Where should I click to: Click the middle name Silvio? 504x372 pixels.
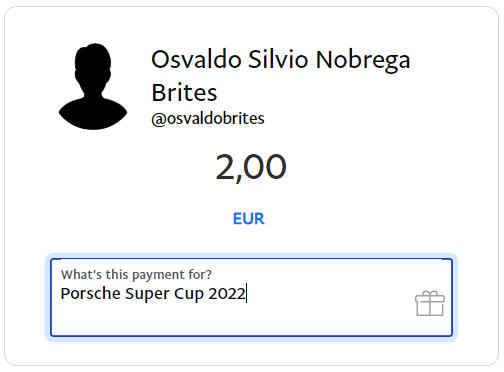pyautogui.click(x=278, y=59)
